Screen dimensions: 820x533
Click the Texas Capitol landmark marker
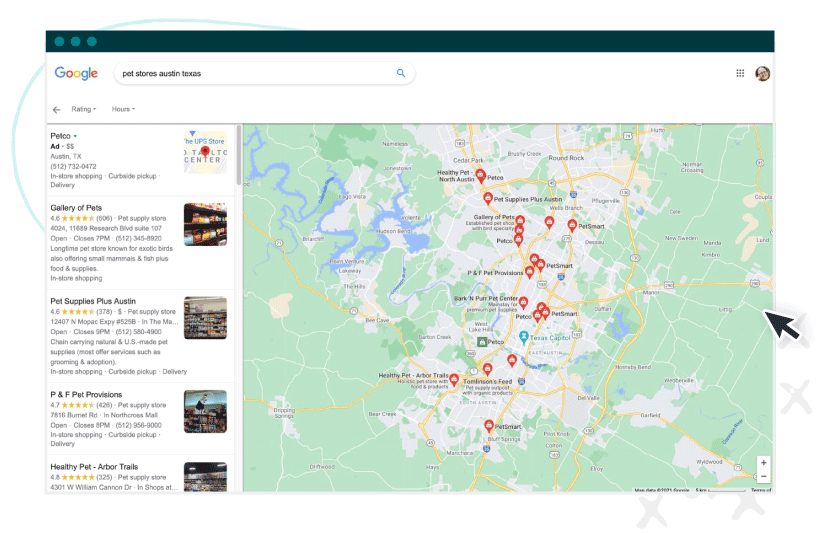pyautogui.click(x=523, y=337)
